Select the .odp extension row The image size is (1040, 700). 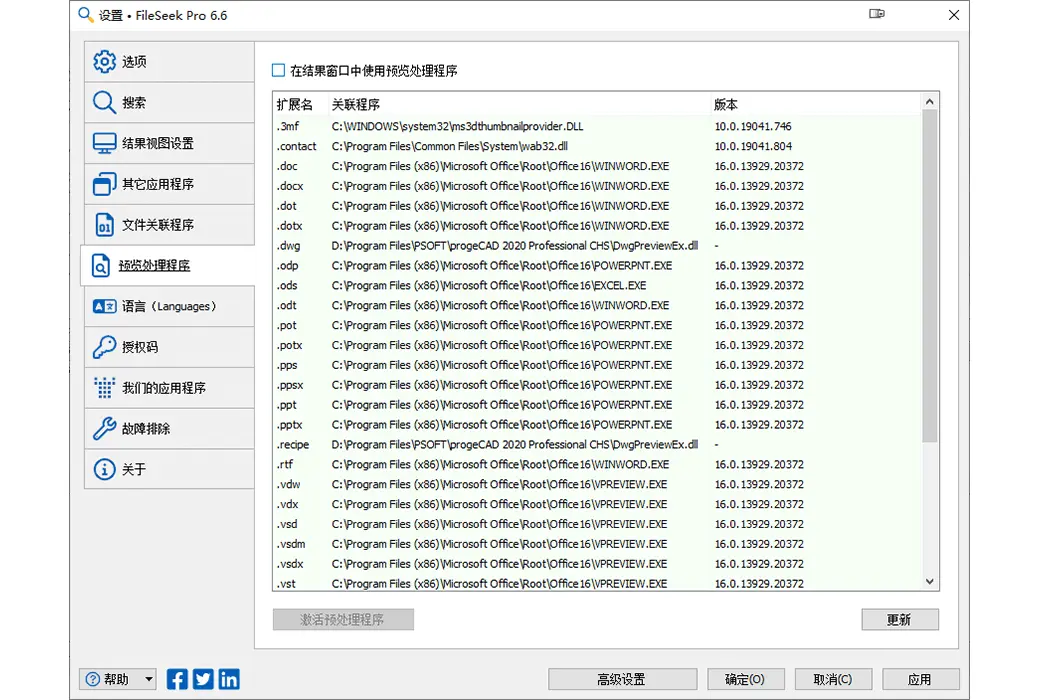pos(597,265)
